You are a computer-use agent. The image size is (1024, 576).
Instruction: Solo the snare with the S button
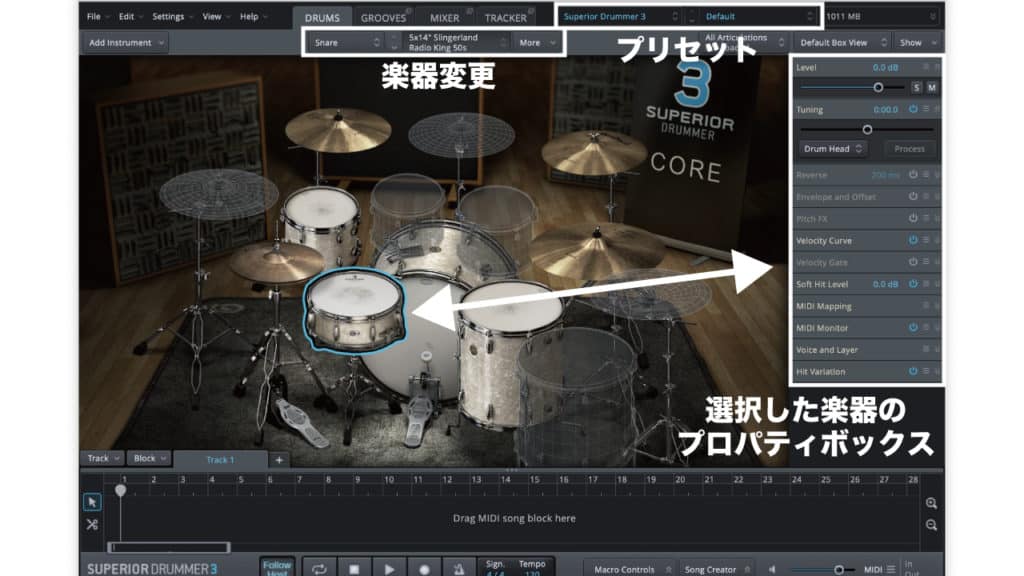pyautogui.click(x=916, y=87)
